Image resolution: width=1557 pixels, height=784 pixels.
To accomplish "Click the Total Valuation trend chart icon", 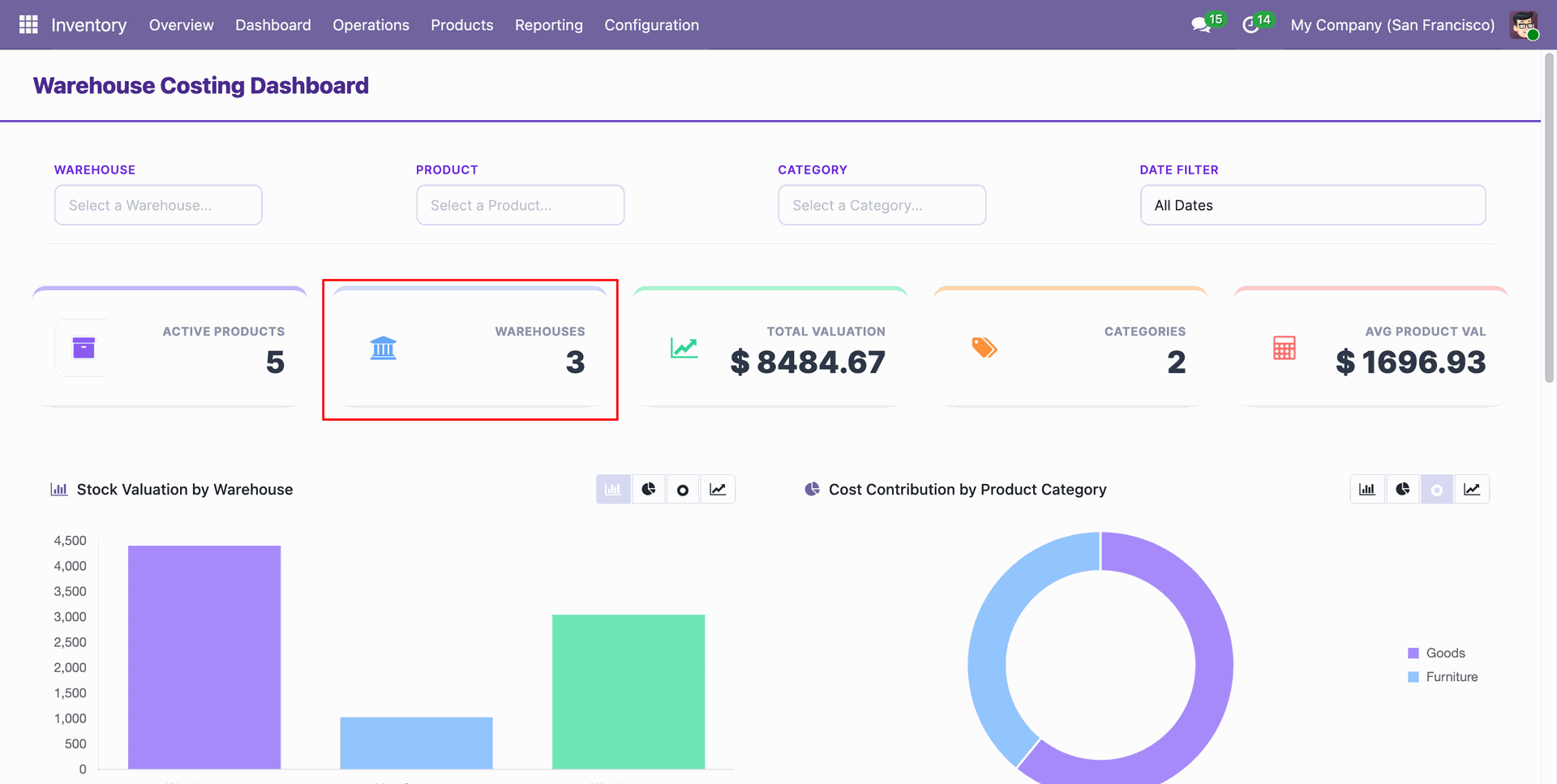I will click(684, 348).
